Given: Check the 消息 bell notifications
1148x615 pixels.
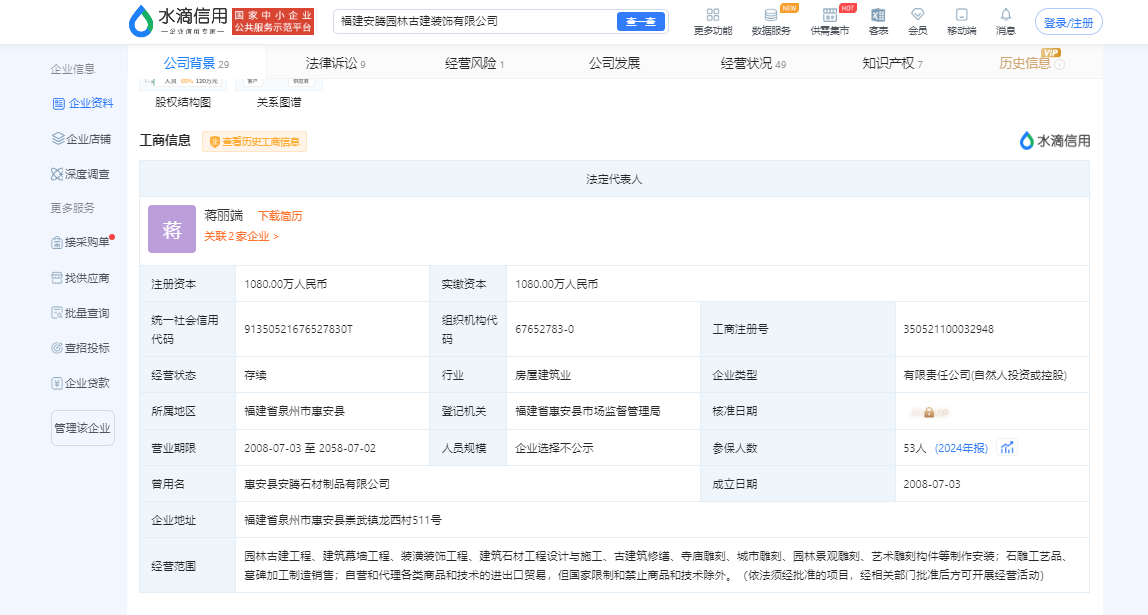Looking at the screenshot, I should coord(1005,15).
